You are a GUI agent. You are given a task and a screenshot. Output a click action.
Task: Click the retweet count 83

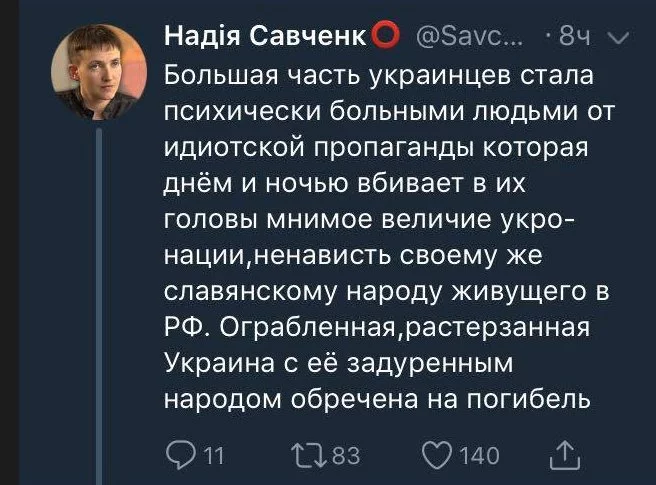pyautogui.click(x=345, y=456)
